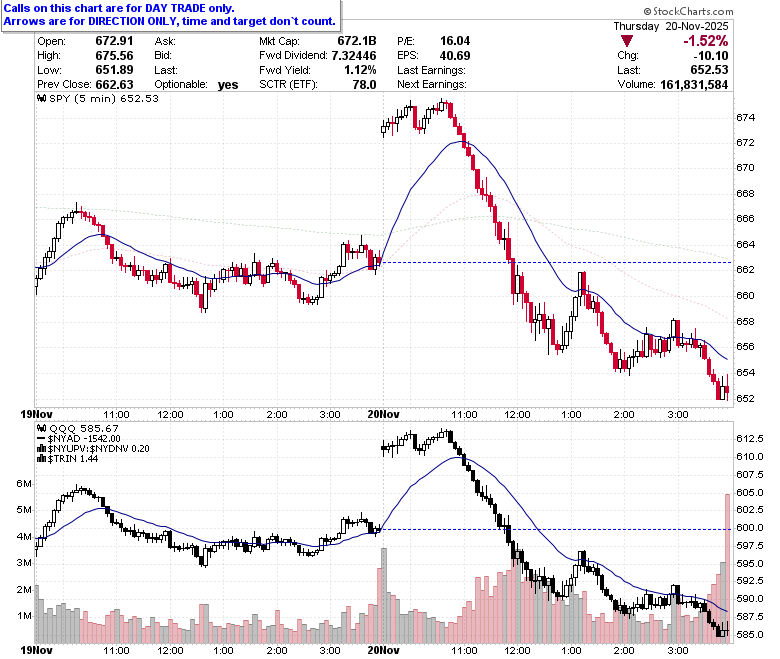Click the QQQ candlestick legend icon
Viewport: 780px width, 659px height.
(x=42, y=428)
